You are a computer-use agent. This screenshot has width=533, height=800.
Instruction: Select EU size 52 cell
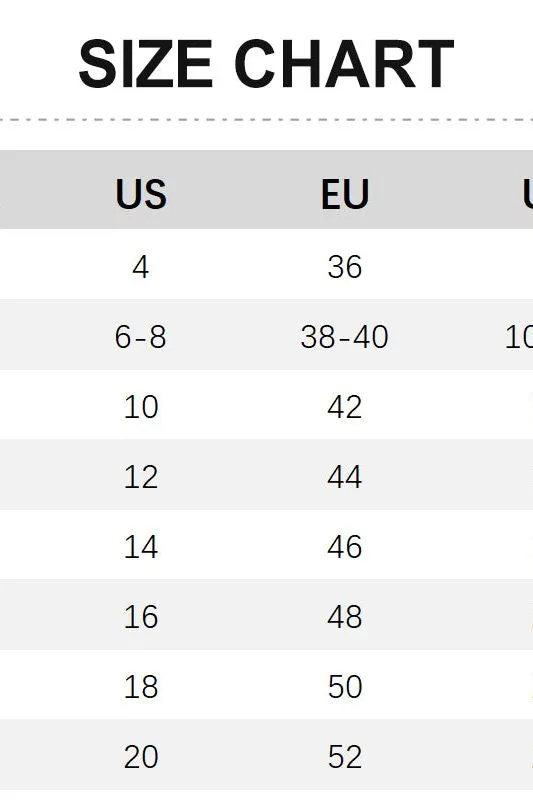[x=345, y=757]
